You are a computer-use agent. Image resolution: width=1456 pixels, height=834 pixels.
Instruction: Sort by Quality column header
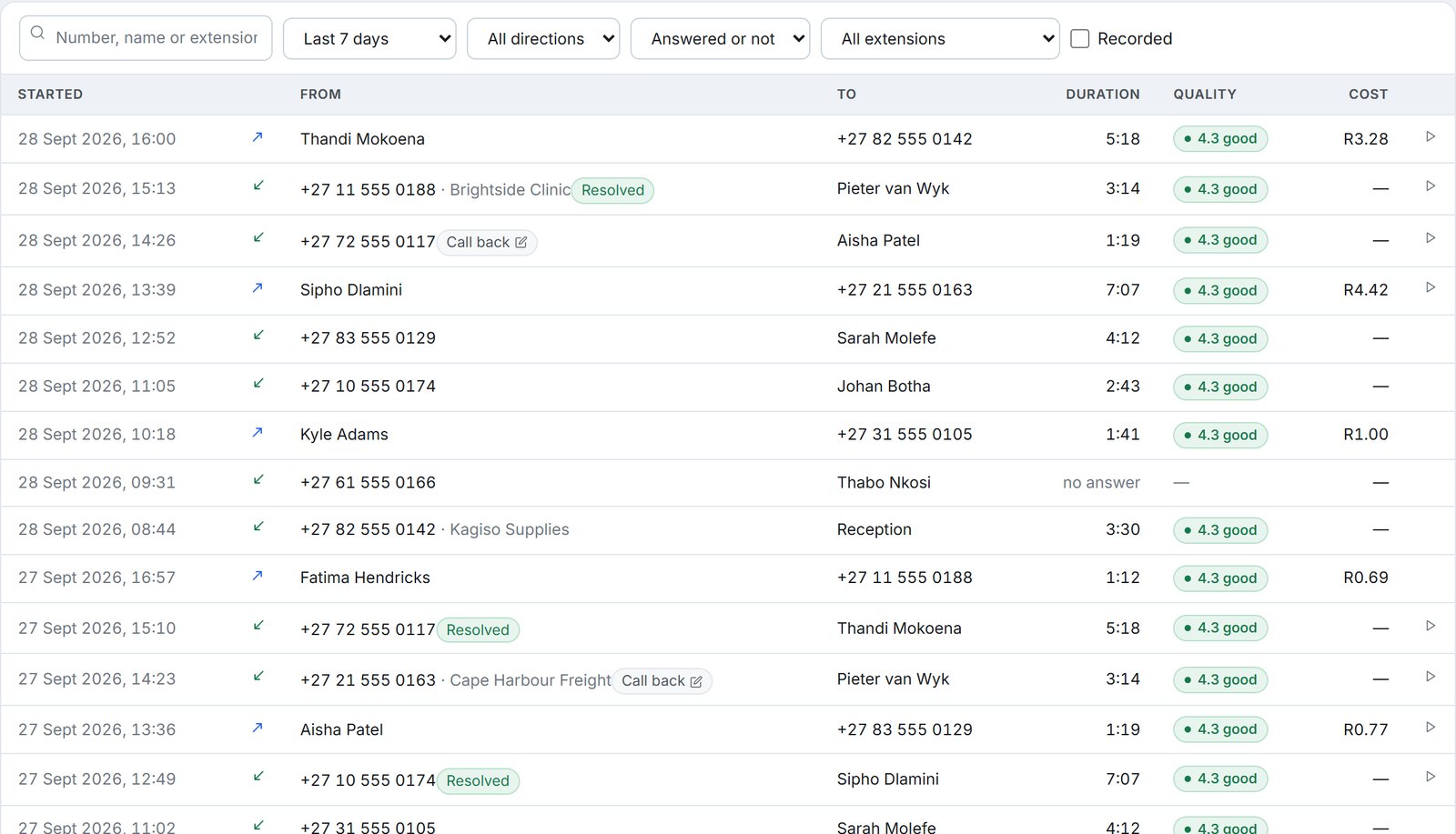tap(1205, 95)
